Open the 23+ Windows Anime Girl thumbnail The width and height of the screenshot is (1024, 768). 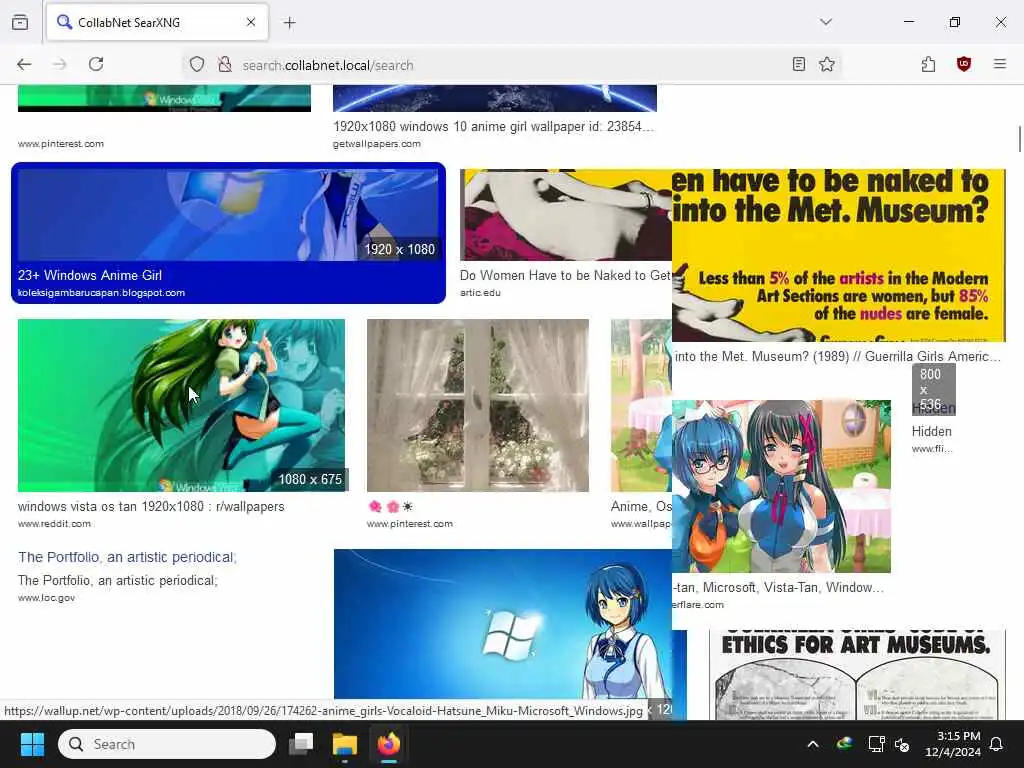(x=228, y=215)
